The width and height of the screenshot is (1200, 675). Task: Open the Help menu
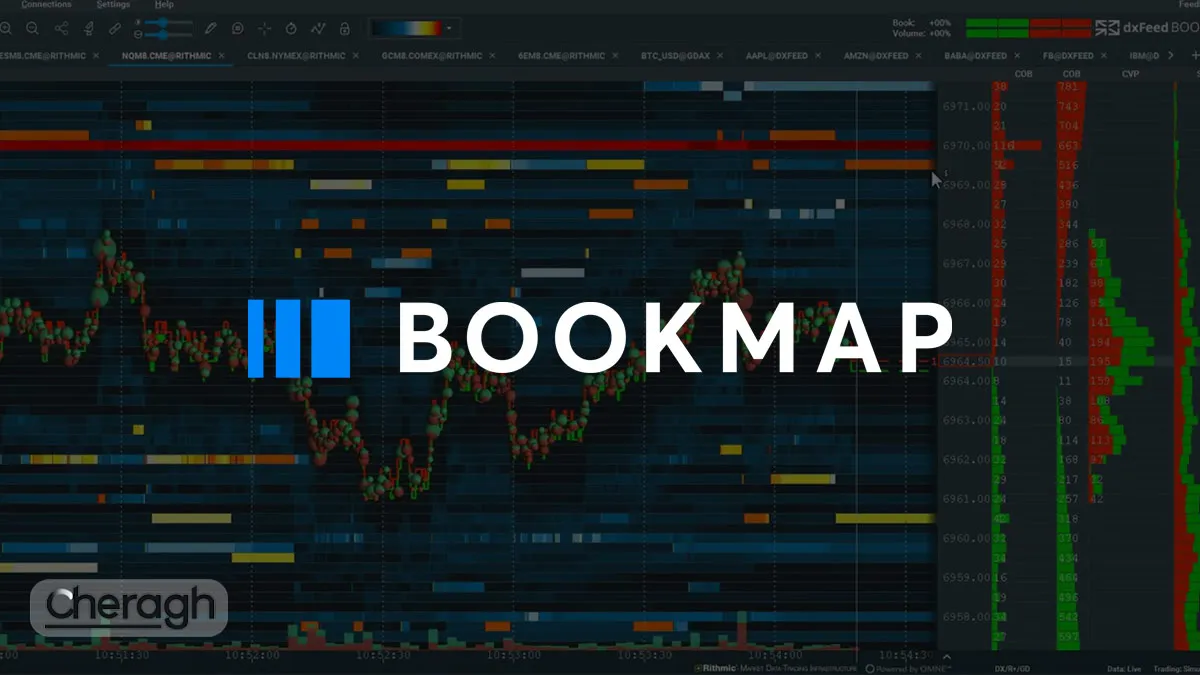(x=164, y=5)
